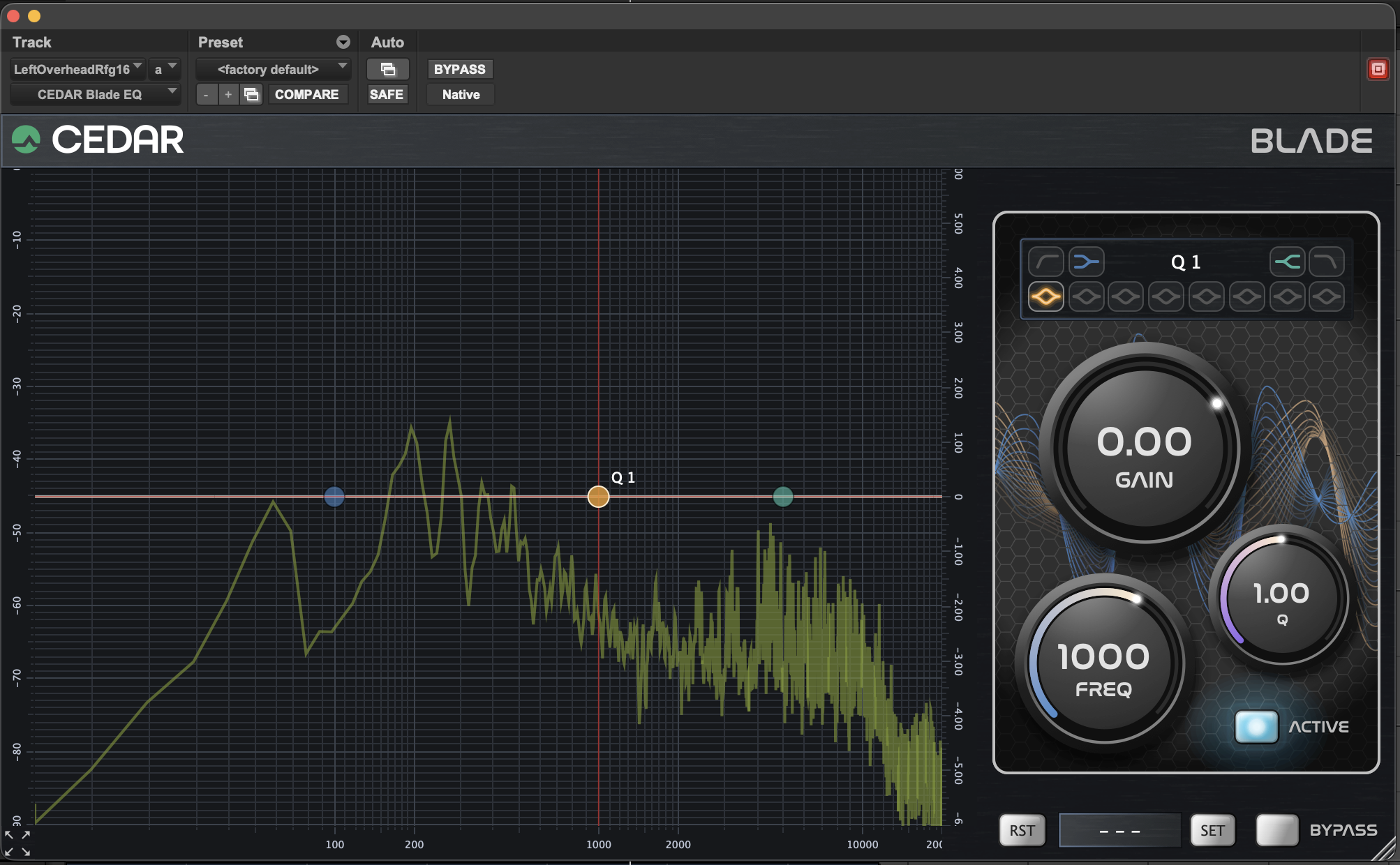Expand the graph with the fullscreen arrows icon
Screen dimensions: 1400x865
pos(17,843)
